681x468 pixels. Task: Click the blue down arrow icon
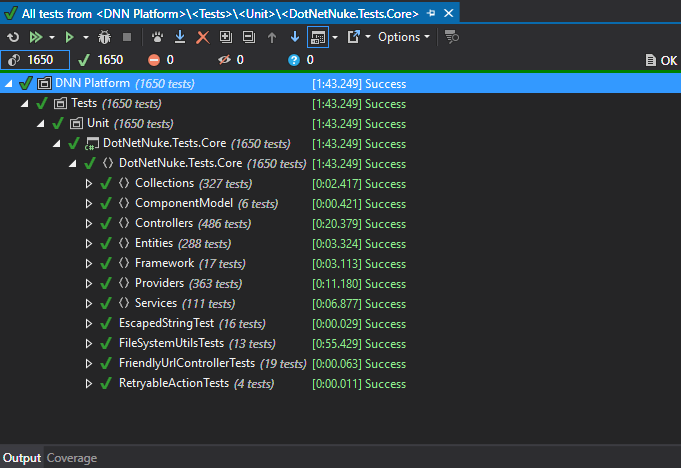click(295, 37)
